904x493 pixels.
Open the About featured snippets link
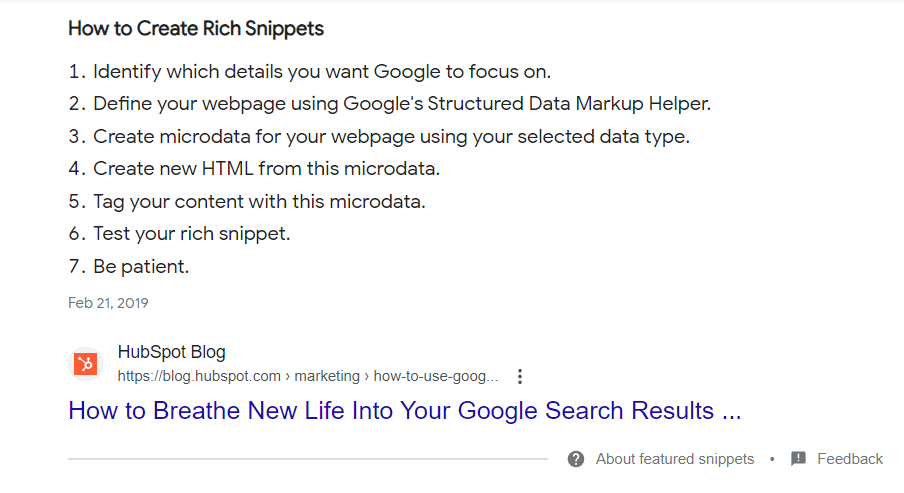(x=675, y=459)
